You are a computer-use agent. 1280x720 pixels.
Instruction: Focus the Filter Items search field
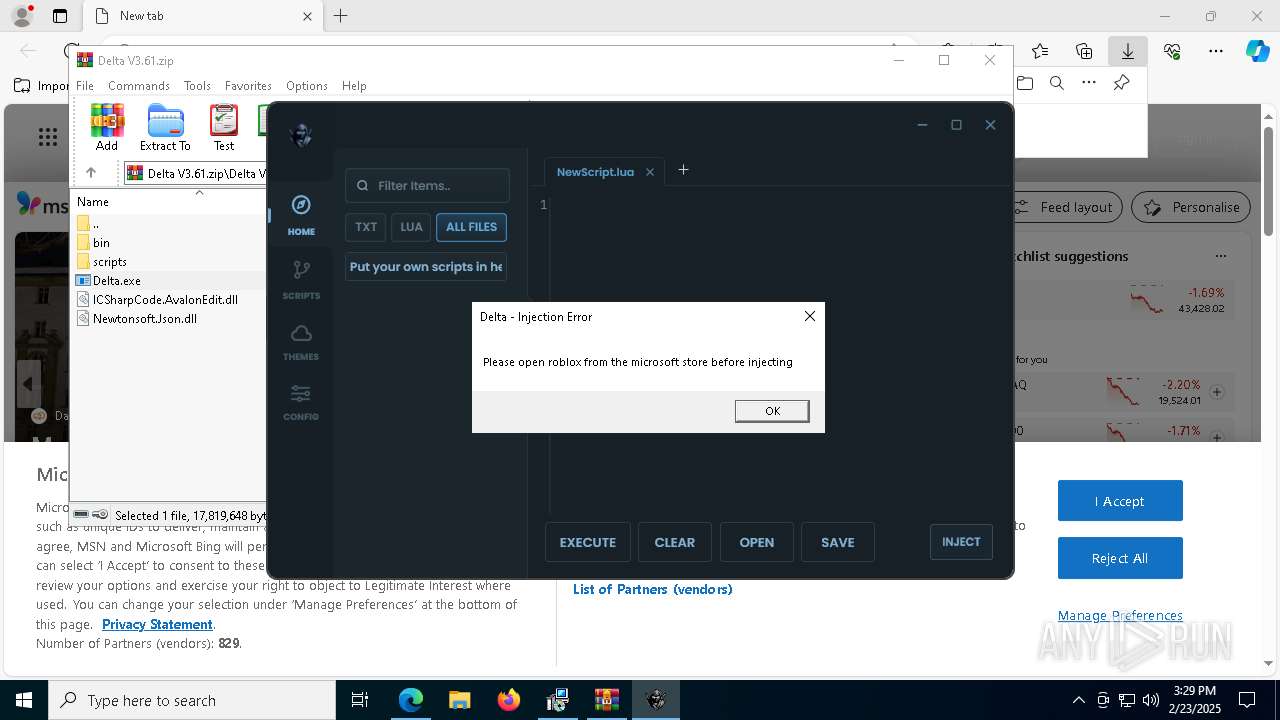(427, 185)
